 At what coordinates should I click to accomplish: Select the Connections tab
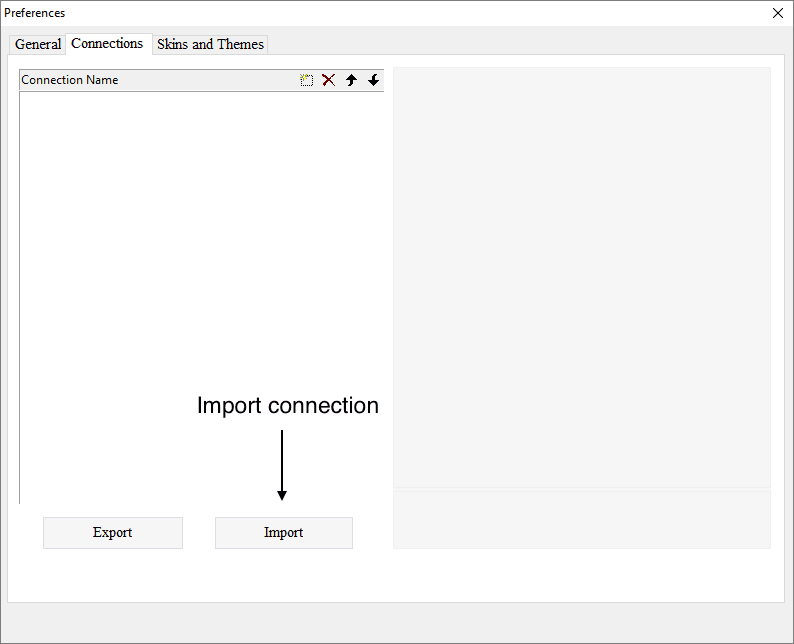(107, 43)
